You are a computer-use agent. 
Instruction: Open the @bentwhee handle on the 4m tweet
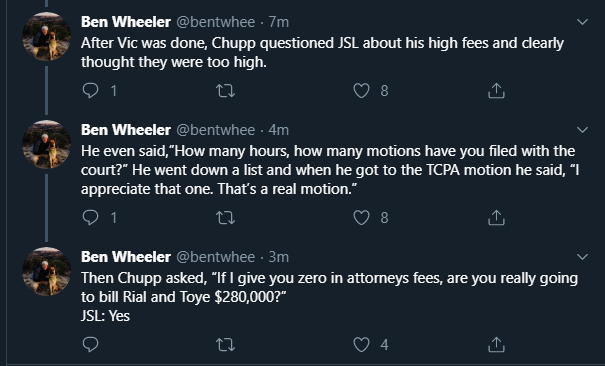[x=215, y=130]
